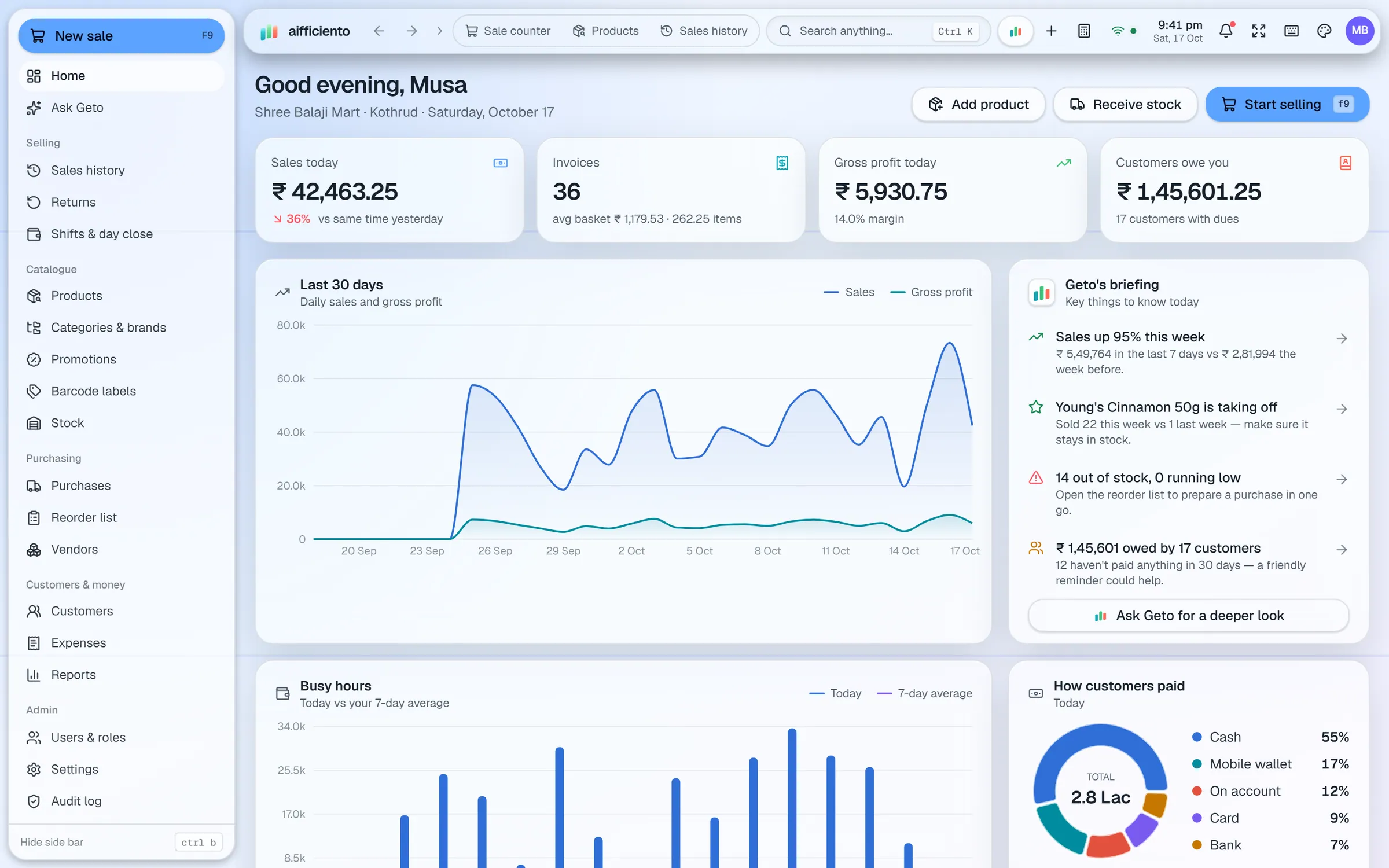Switch to the Sales history top tab

coord(704,31)
